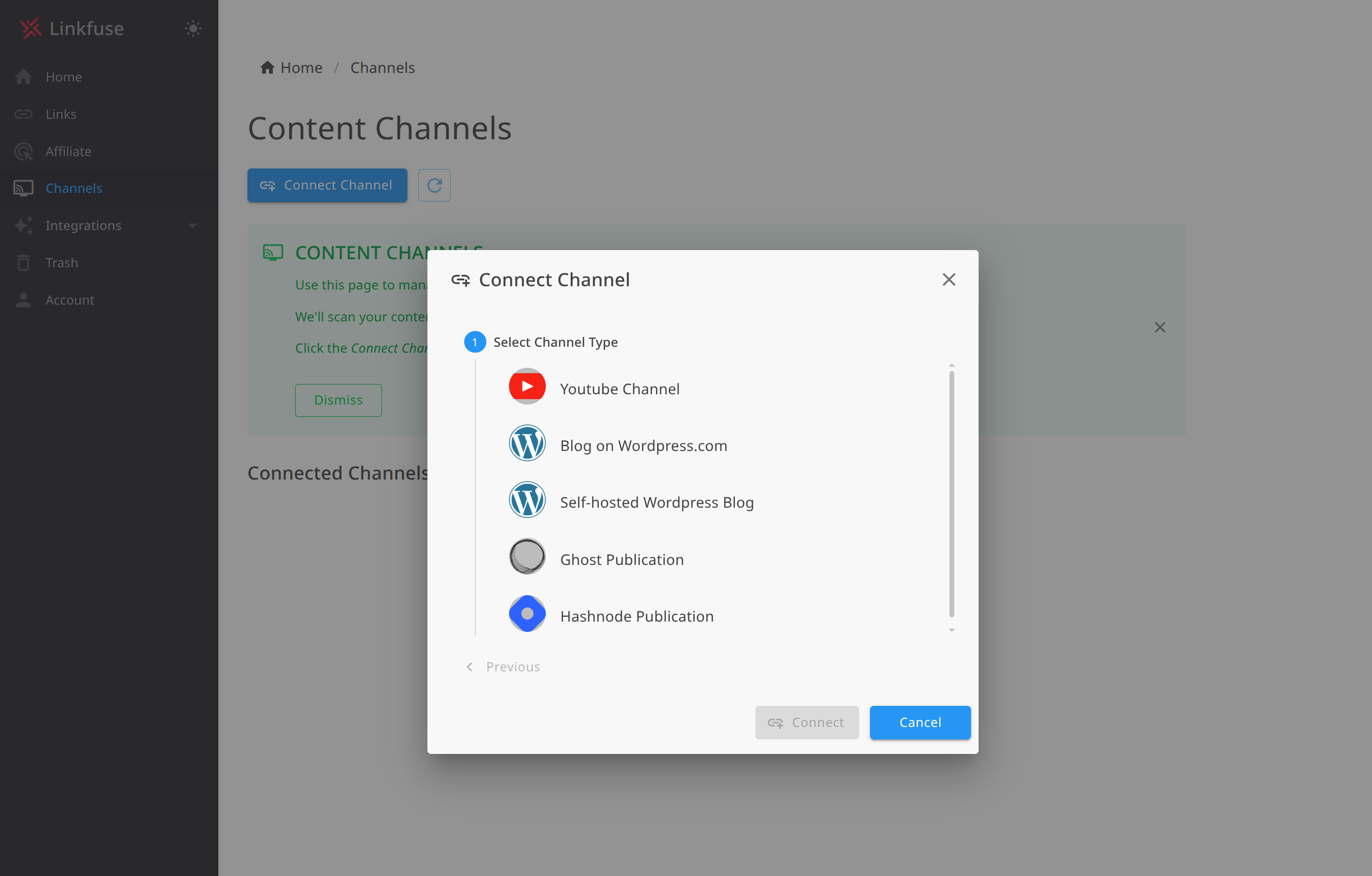Collapse the Integrations chevron
This screenshot has width=1372, height=876.
(192, 226)
